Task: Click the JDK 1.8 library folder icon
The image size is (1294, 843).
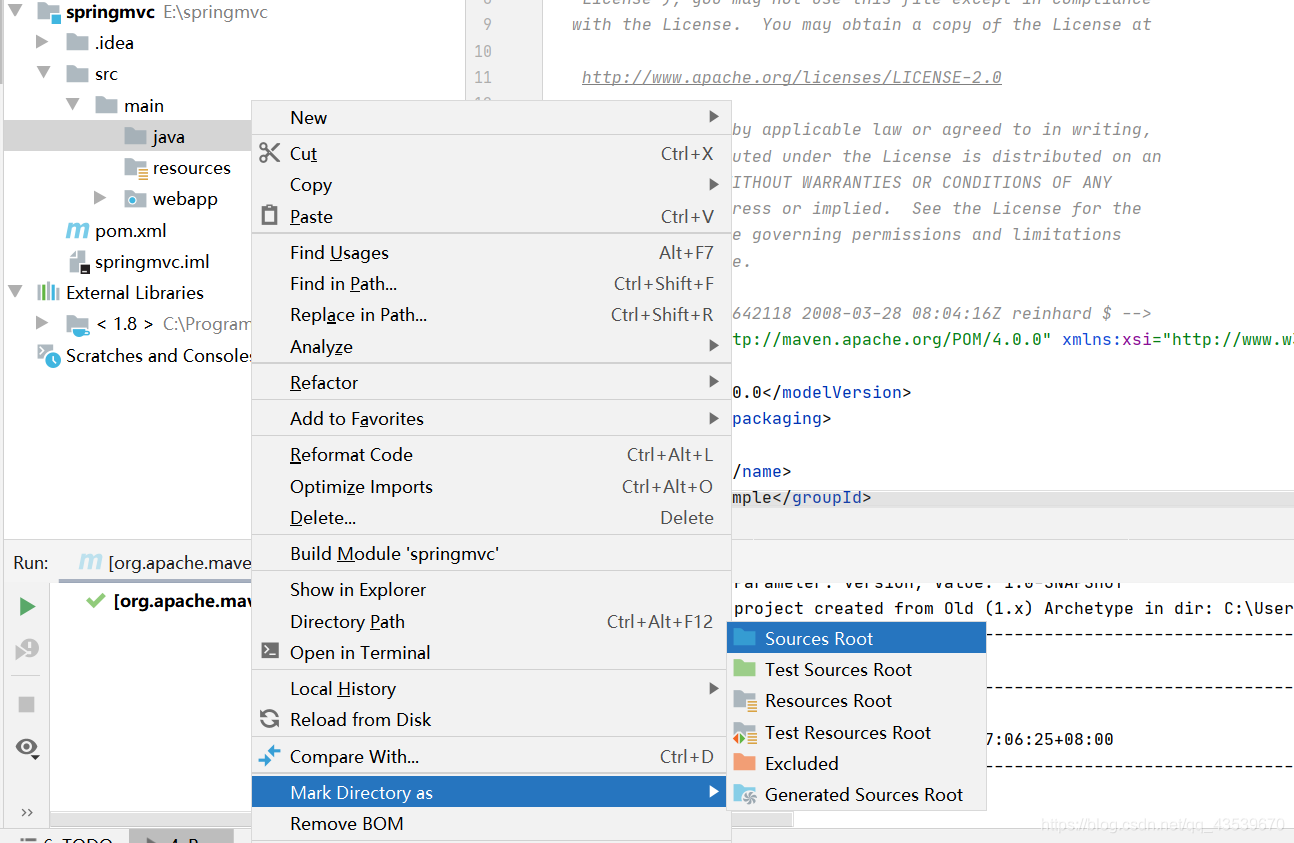Action: tap(78, 324)
